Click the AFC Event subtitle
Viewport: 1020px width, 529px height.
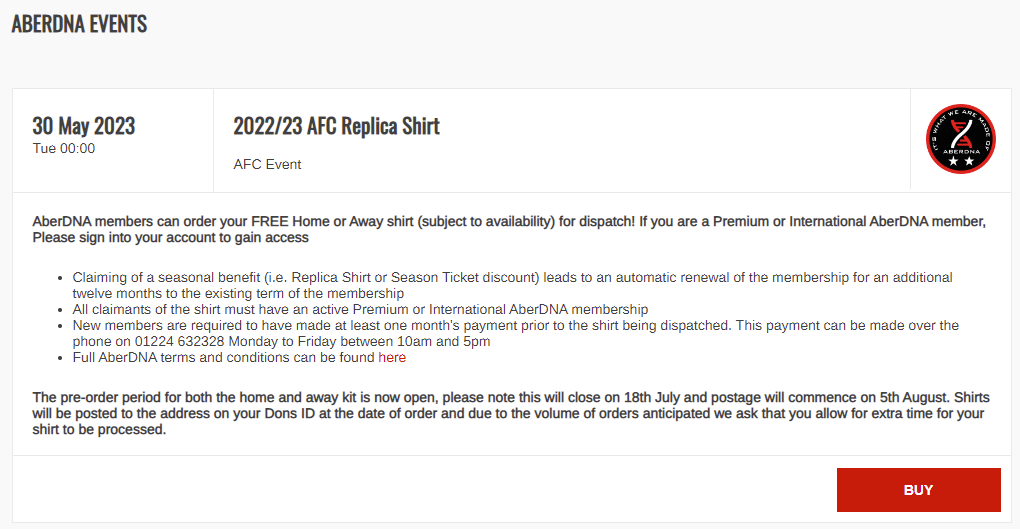click(267, 165)
